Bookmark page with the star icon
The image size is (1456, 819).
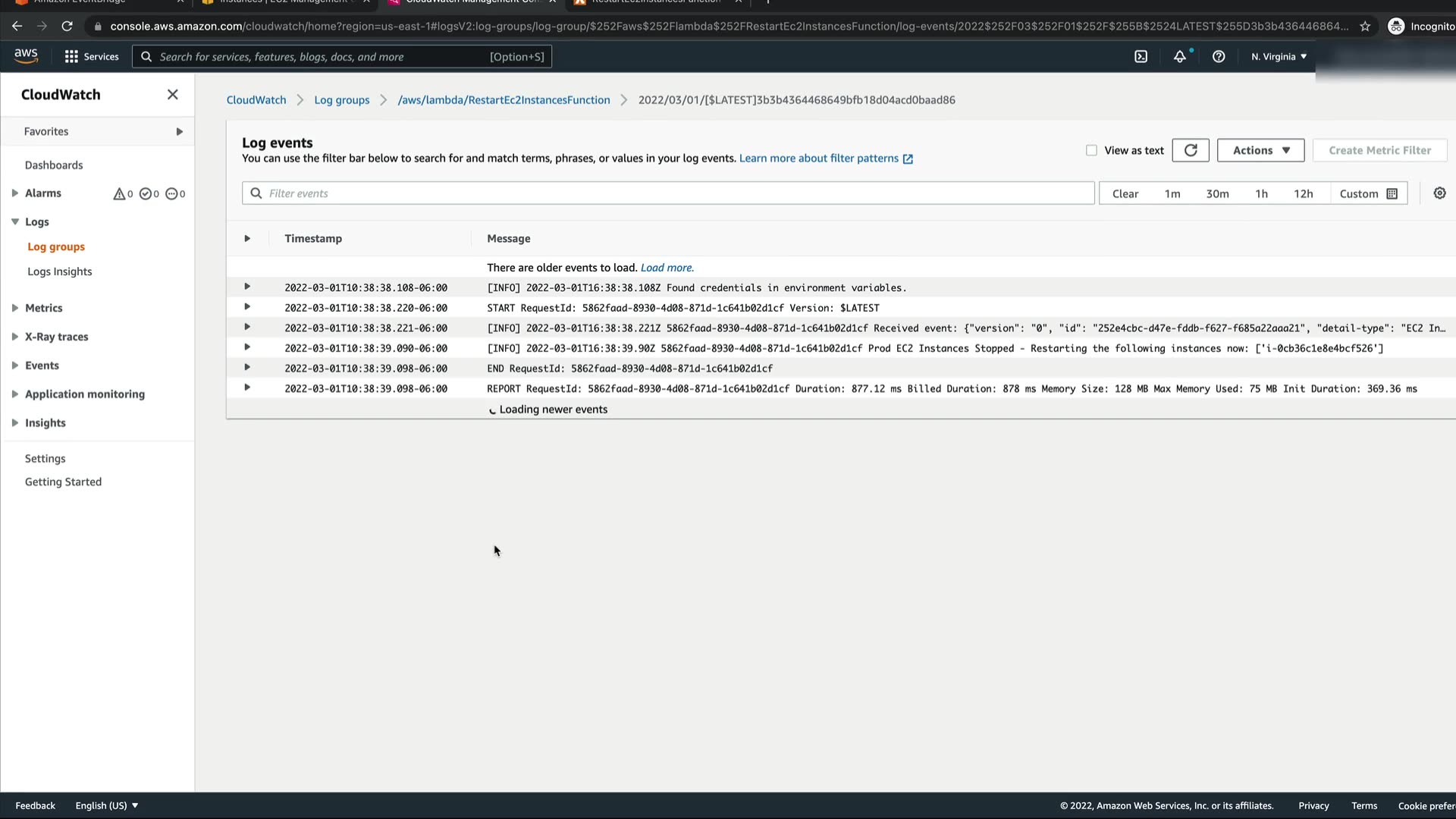[1365, 27]
